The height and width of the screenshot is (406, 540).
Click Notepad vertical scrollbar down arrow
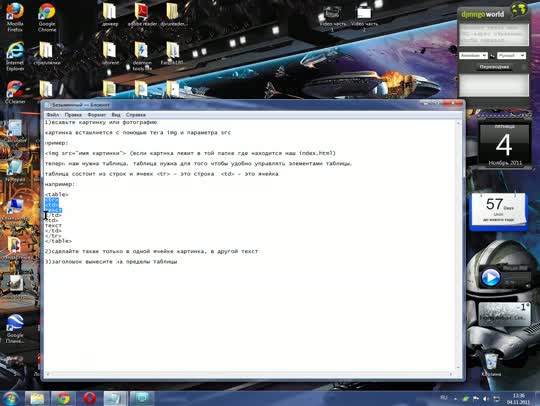[x=458, y=368]
